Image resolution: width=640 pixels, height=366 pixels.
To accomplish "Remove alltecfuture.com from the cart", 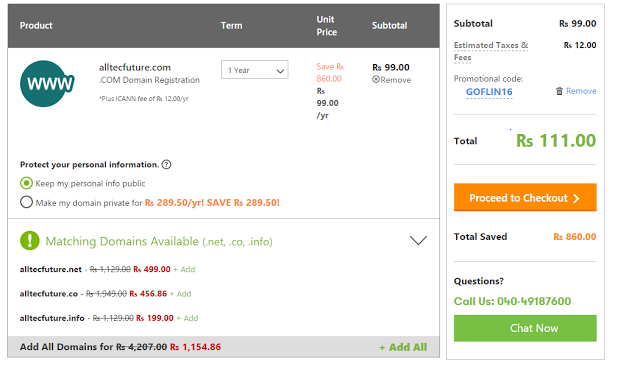I will coord(391,80).
